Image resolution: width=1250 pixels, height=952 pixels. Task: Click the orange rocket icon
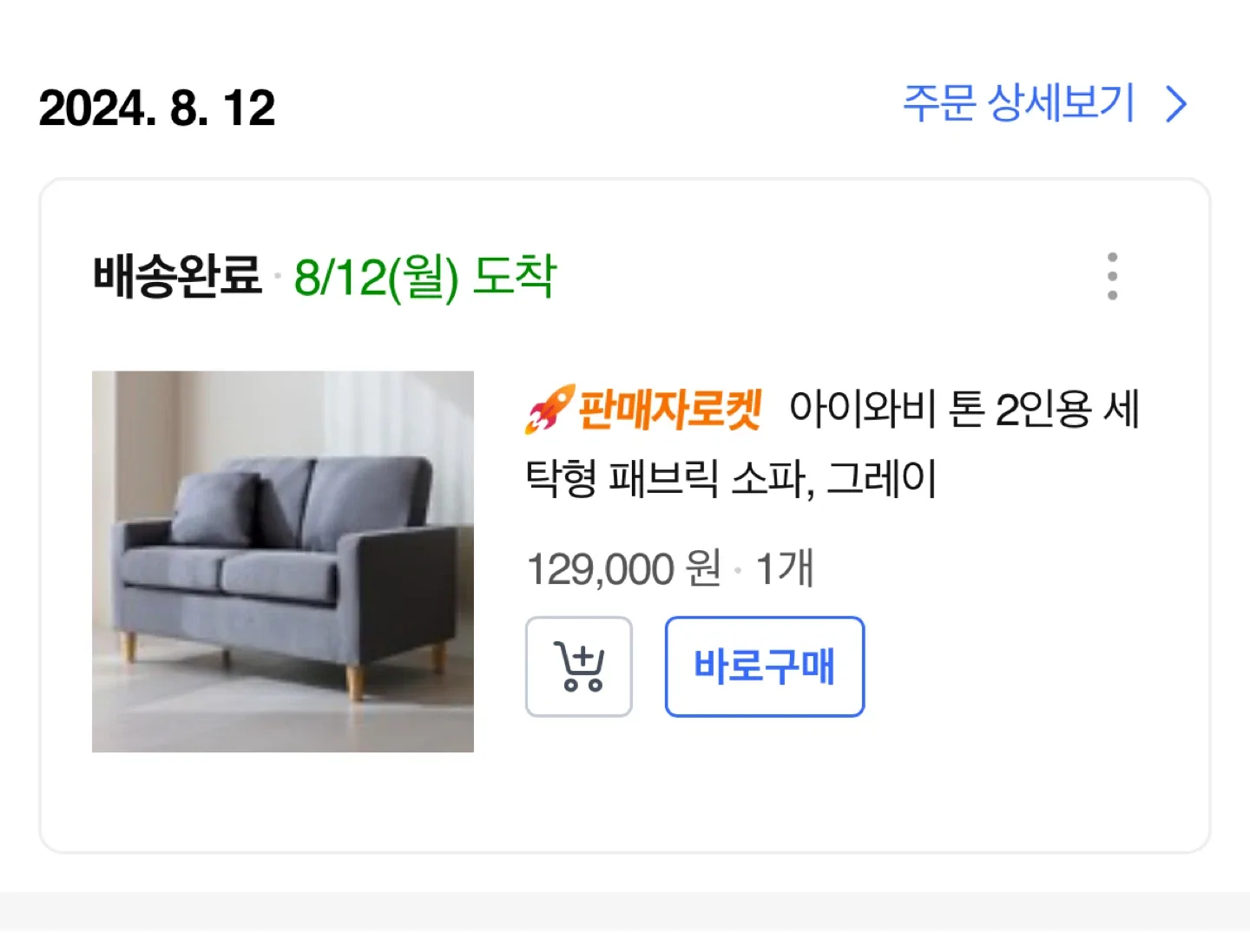[x=549, y=409]
